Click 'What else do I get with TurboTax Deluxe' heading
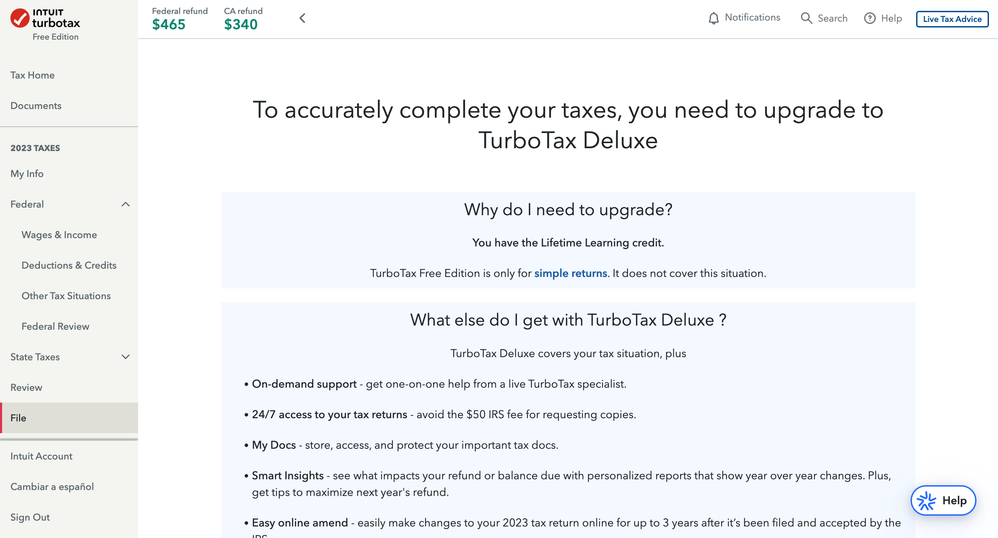The height and width of the screenshot is (538, 998). pos(568,320)
